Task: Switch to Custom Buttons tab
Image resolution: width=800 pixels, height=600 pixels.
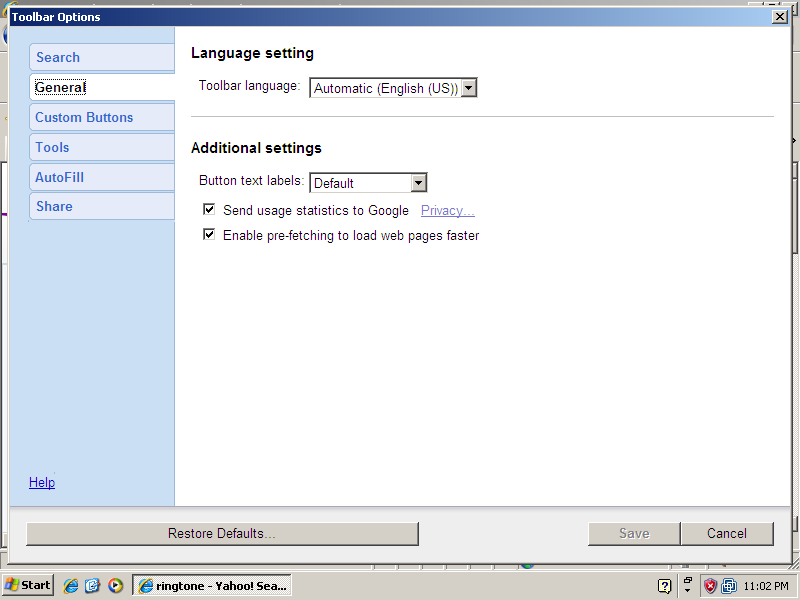Action: coord(102,117)
